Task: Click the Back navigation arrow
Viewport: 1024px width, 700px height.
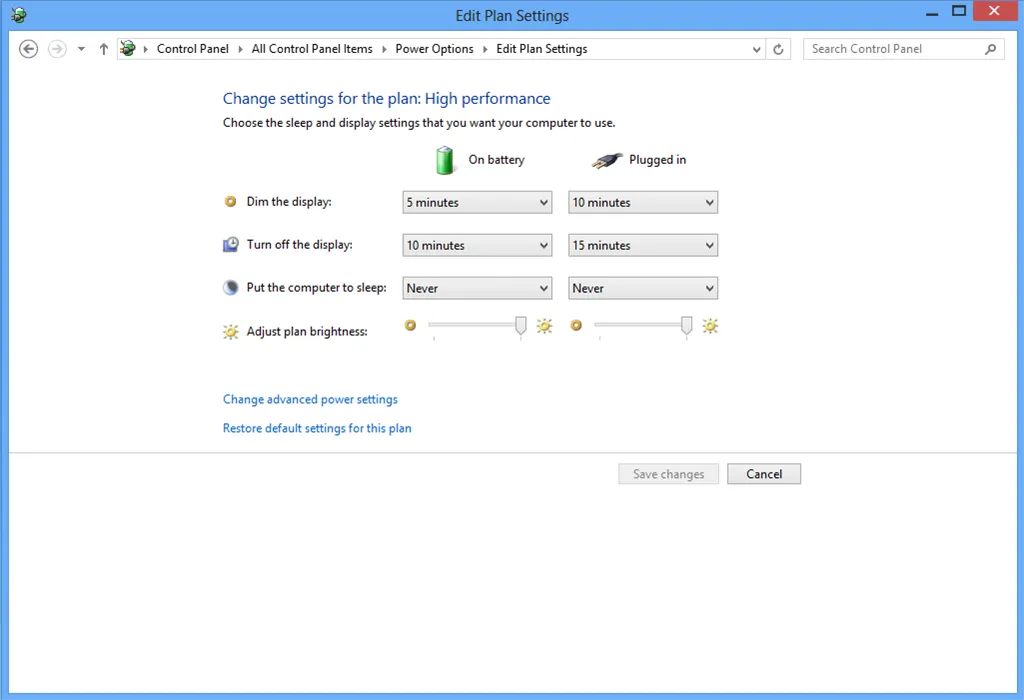Action: coord(29,49)
